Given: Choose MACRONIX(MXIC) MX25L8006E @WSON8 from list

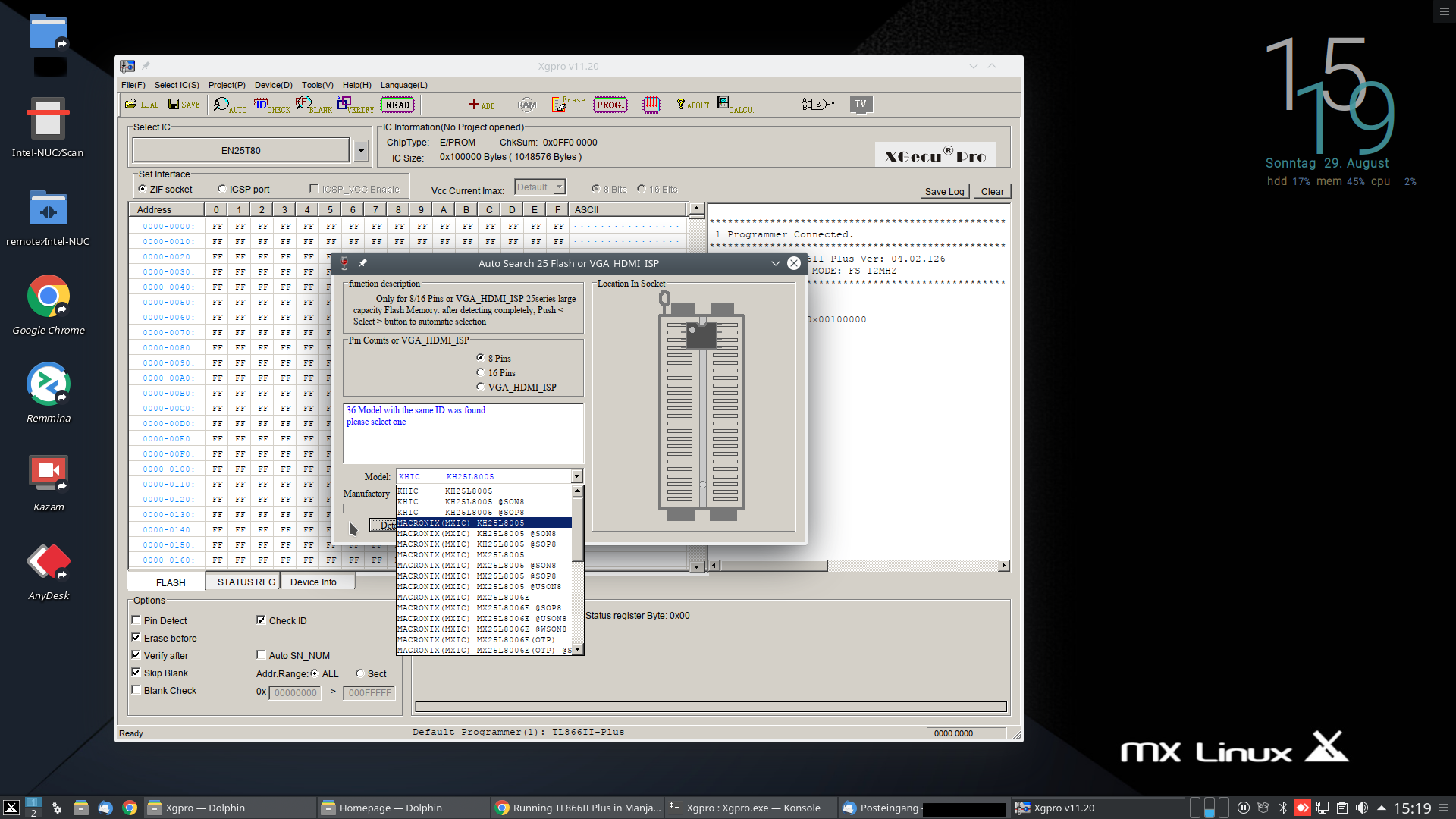Looking at the screenshot, I should [x=484, y=629].
